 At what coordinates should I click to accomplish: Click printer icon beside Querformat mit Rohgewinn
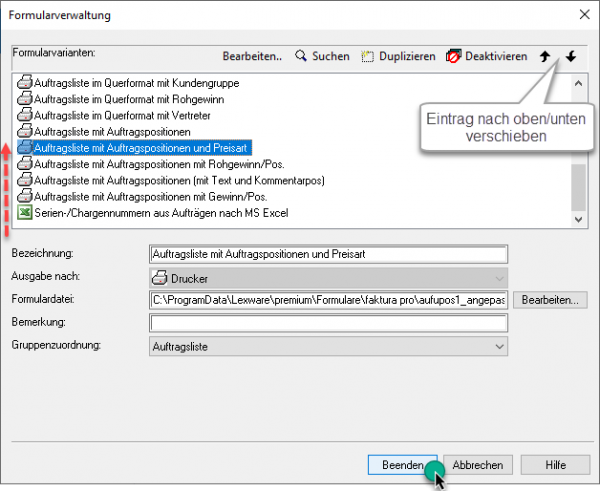coord(25,99)
